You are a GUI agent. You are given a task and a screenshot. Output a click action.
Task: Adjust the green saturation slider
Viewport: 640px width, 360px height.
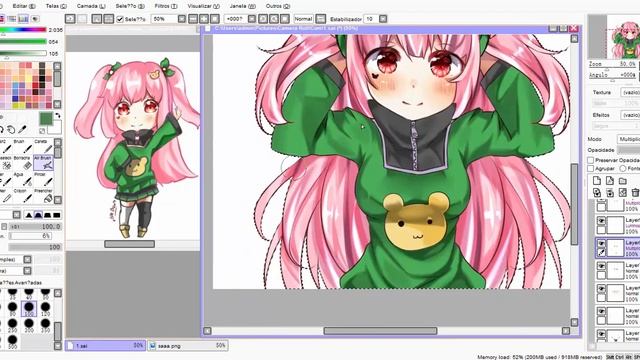(23, 42)
